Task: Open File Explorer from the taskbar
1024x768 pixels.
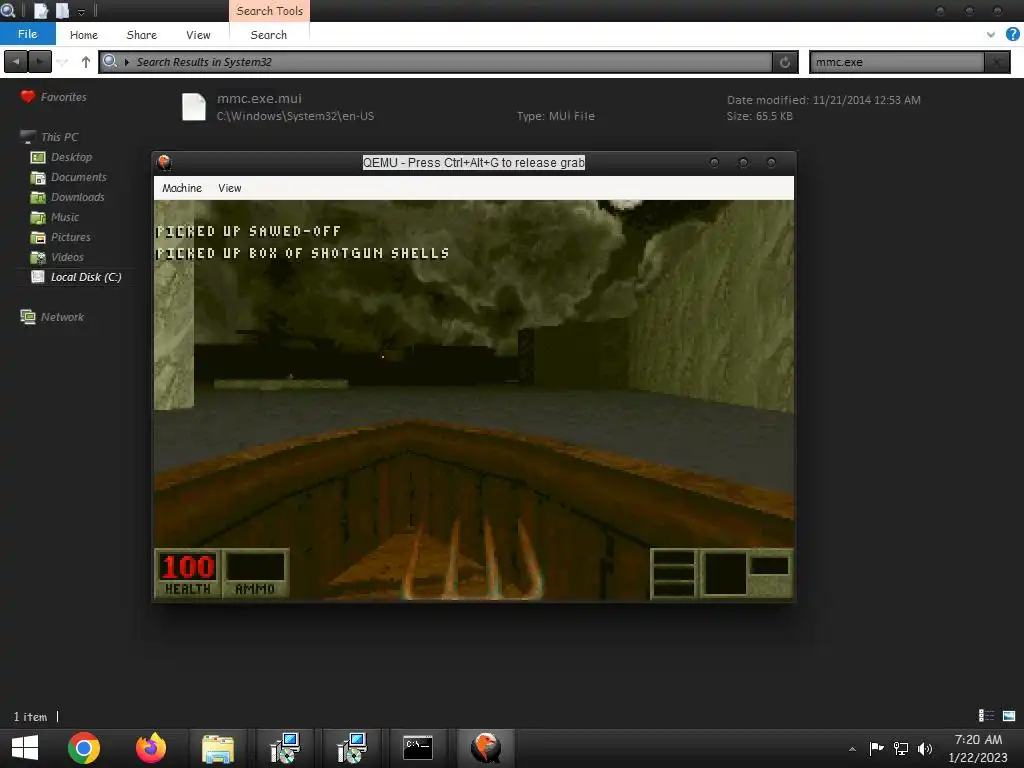Action: tap(217, 748)
